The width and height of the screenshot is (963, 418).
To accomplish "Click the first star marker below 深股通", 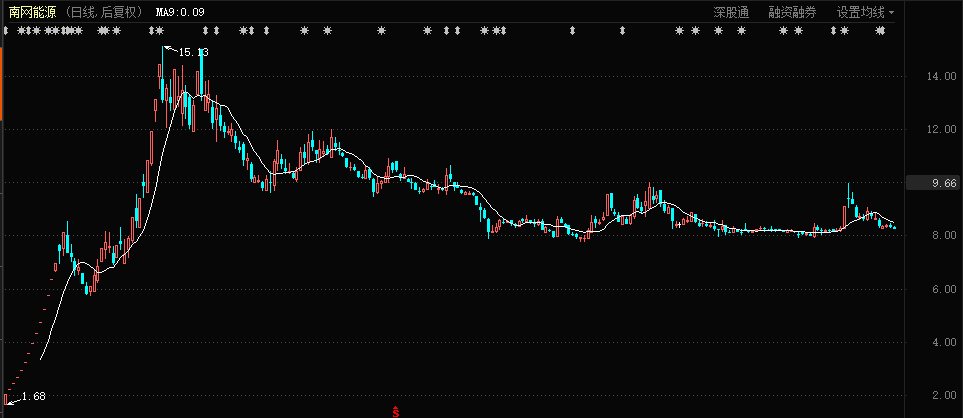I will 719,31.
